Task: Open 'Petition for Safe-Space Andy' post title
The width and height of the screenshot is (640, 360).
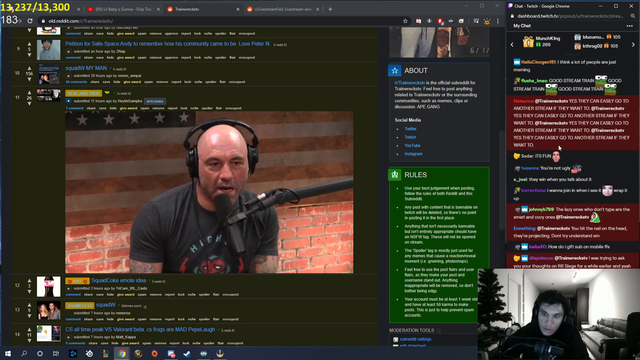Action: pyautogui.click(x=167, y=44)
